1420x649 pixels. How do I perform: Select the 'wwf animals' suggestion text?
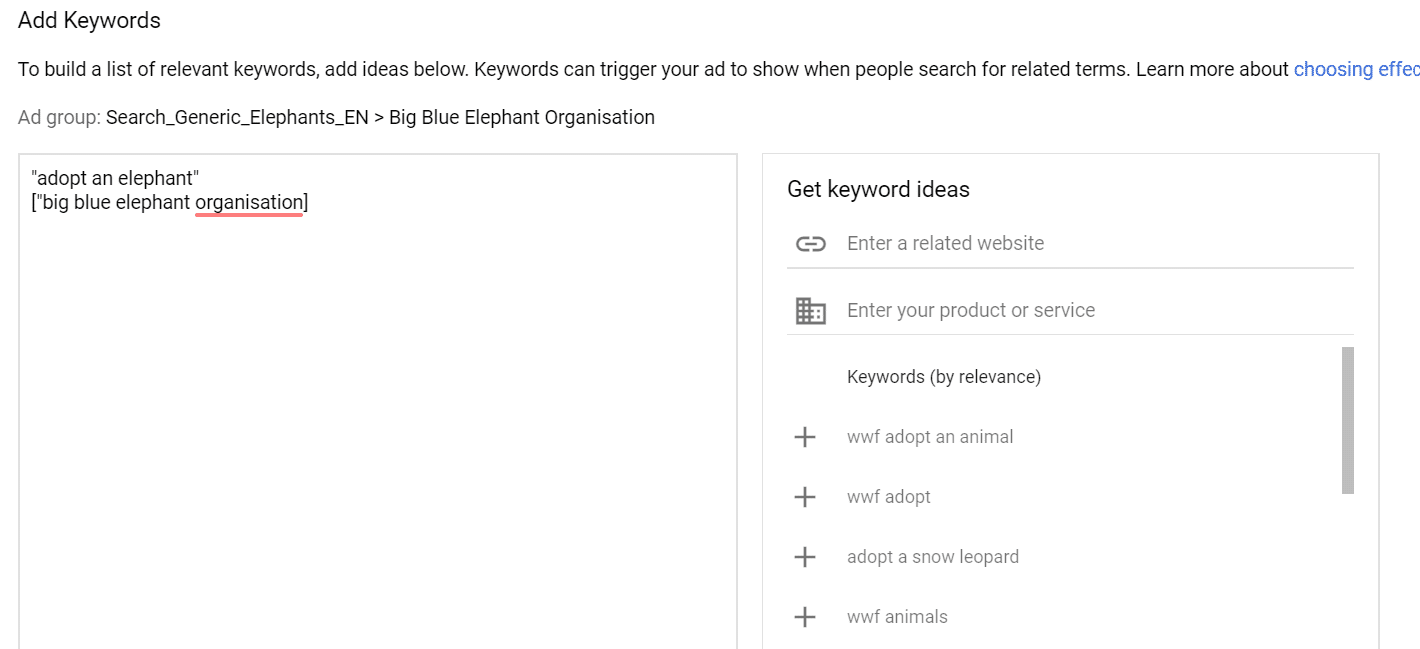tap(897, 617)
